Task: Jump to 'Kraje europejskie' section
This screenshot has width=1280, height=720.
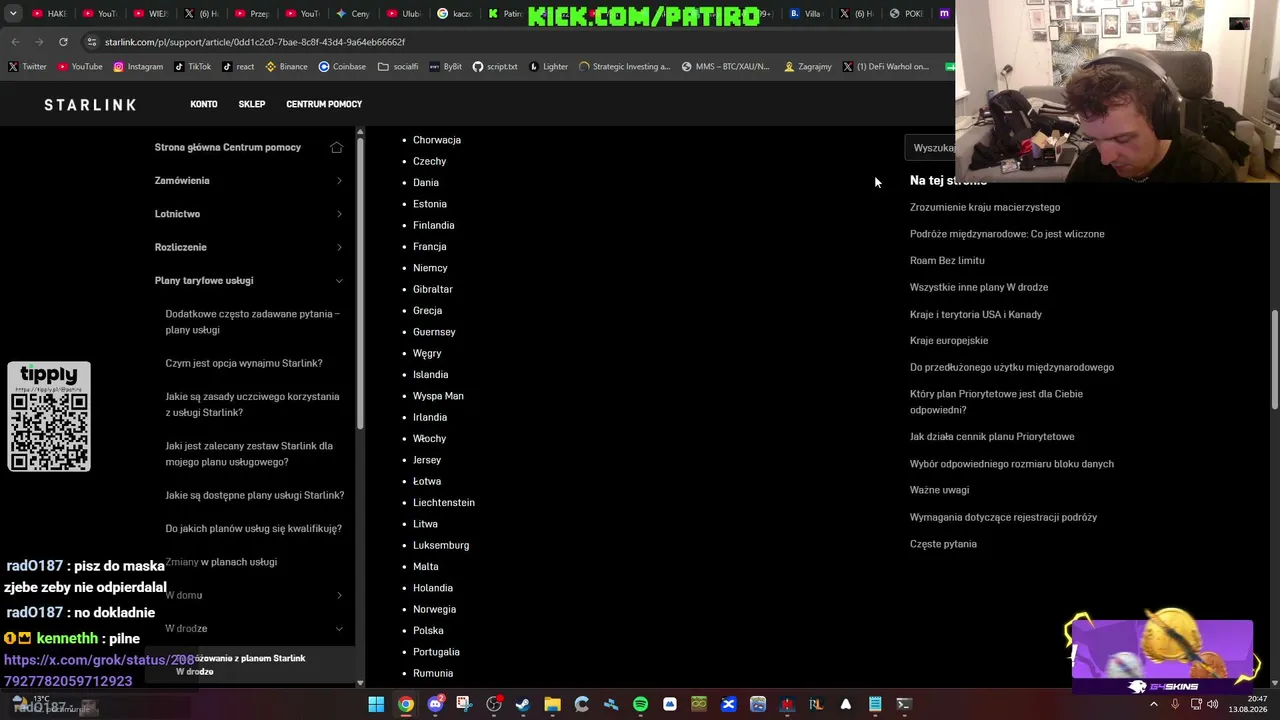Action: pos(949,341)
